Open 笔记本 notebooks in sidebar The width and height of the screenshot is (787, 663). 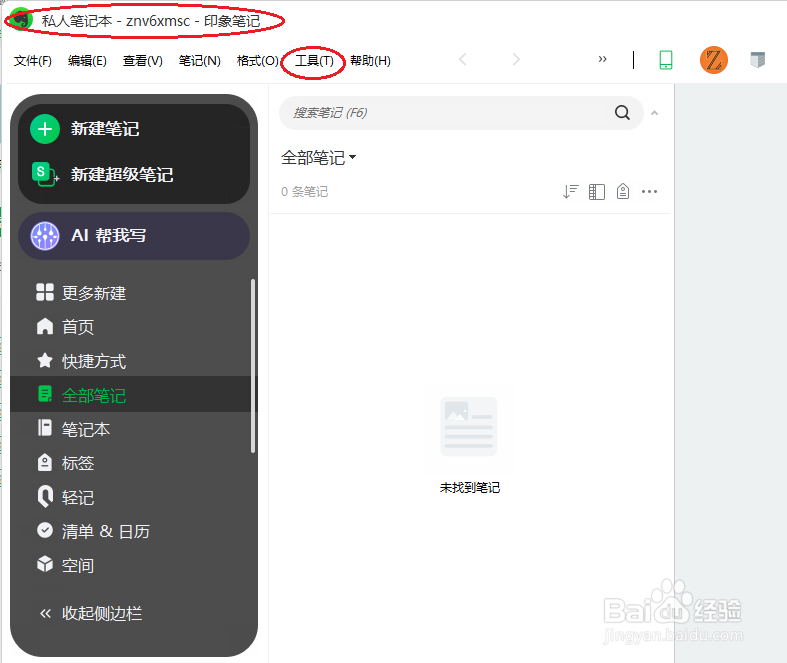click(133, 429)
